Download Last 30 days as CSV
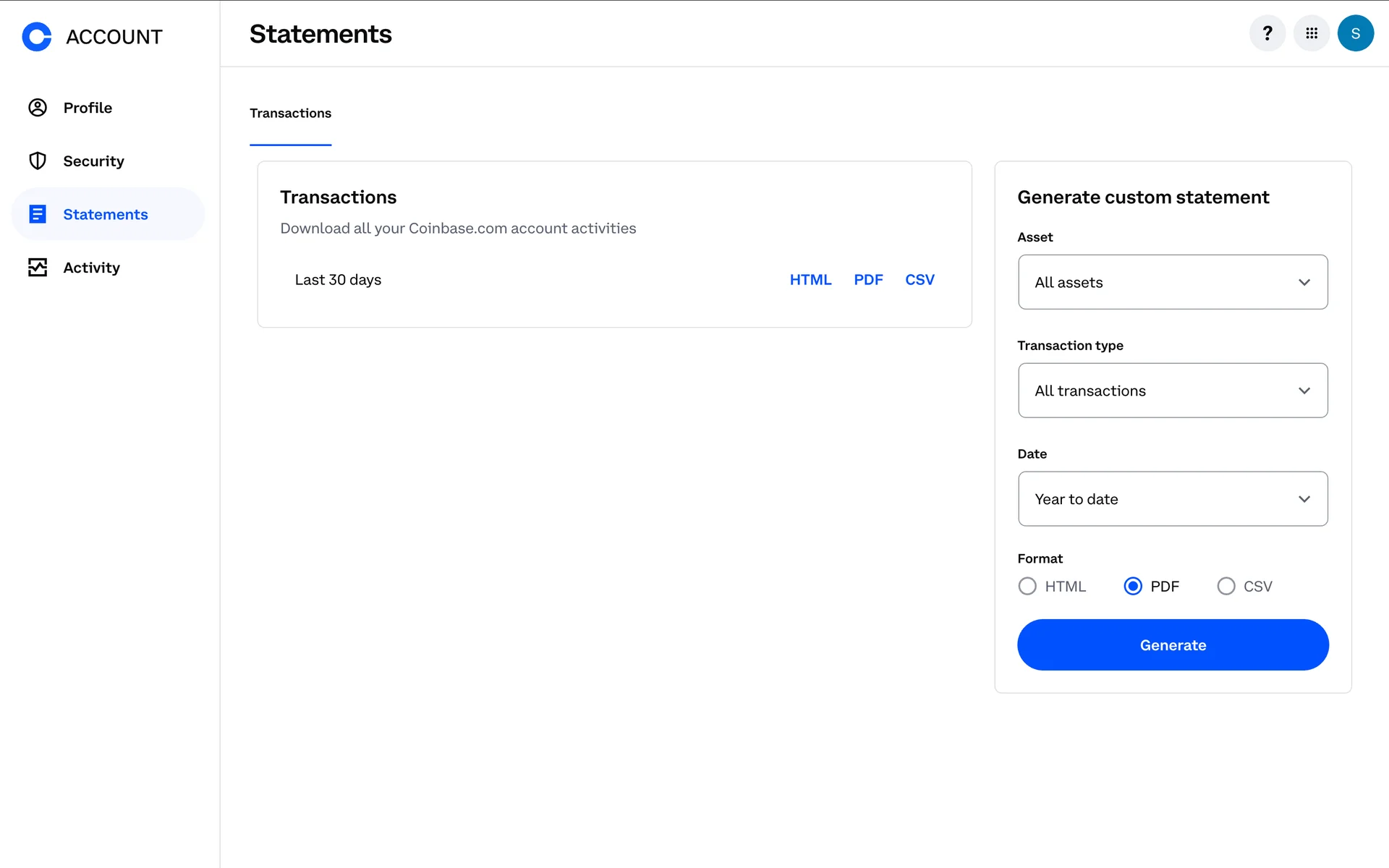1389x868 pixels. pos(919,280)
